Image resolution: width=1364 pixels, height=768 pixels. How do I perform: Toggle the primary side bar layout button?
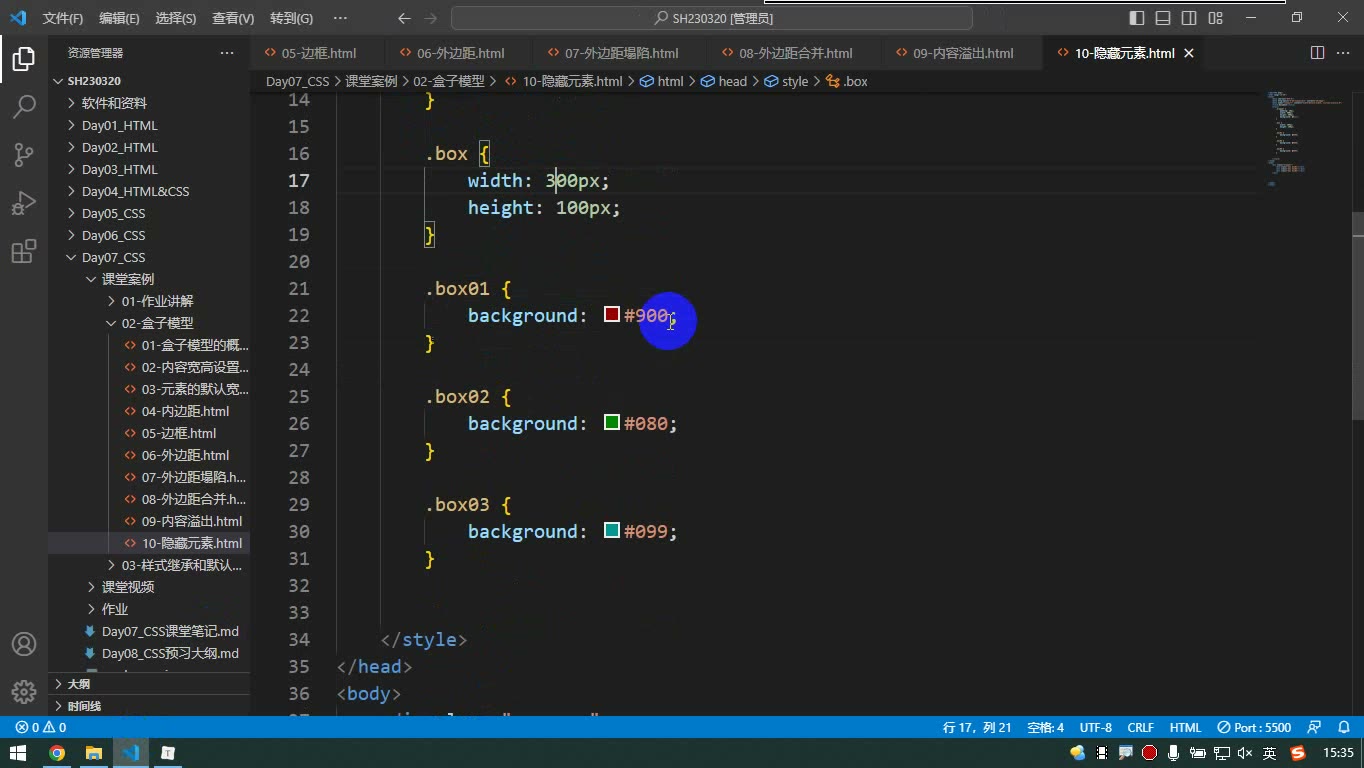point(1137,18)
